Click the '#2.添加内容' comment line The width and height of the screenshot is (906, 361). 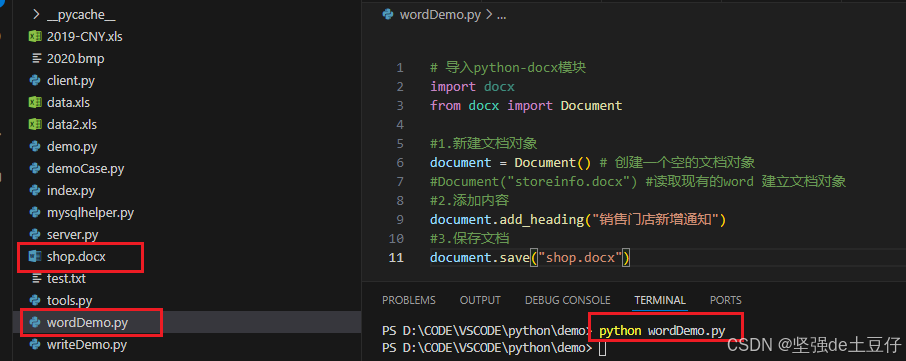469,201
